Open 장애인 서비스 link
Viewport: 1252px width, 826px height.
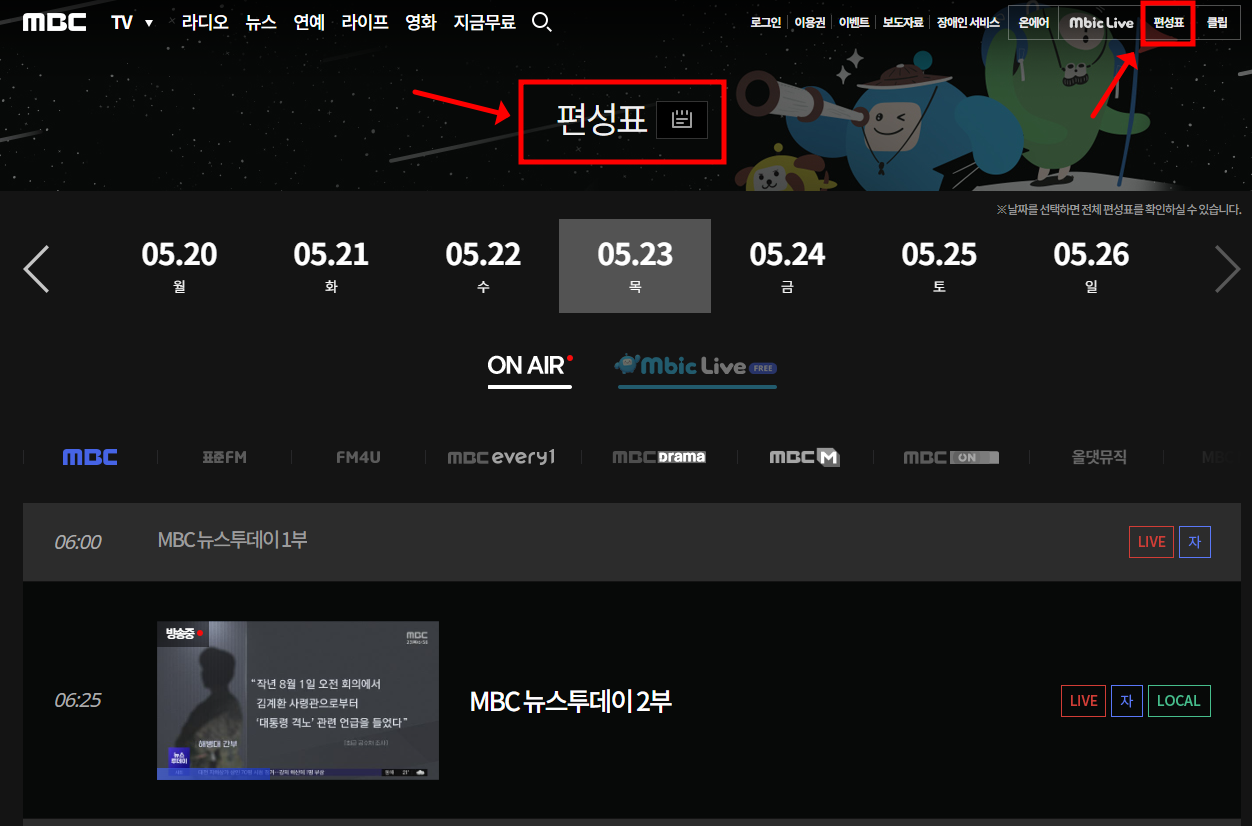[x=968, y=22]
